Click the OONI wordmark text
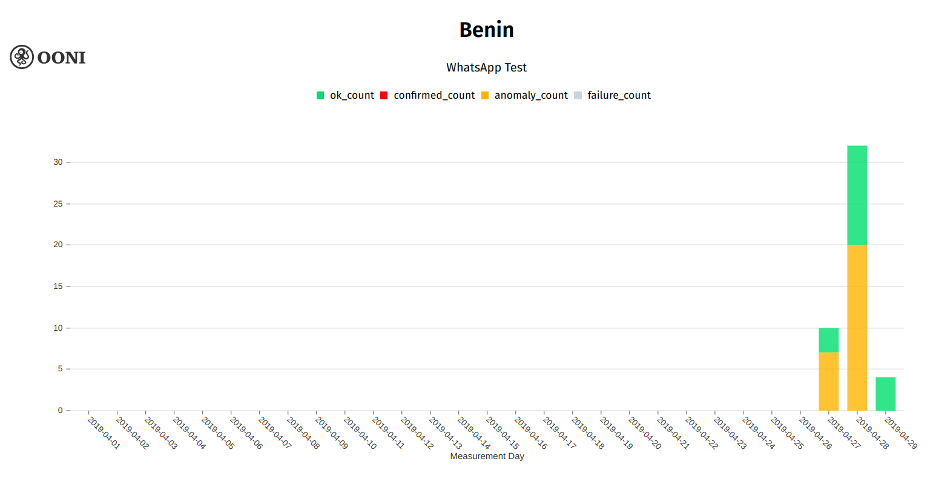The image size is (936, 490). point(61,58)
